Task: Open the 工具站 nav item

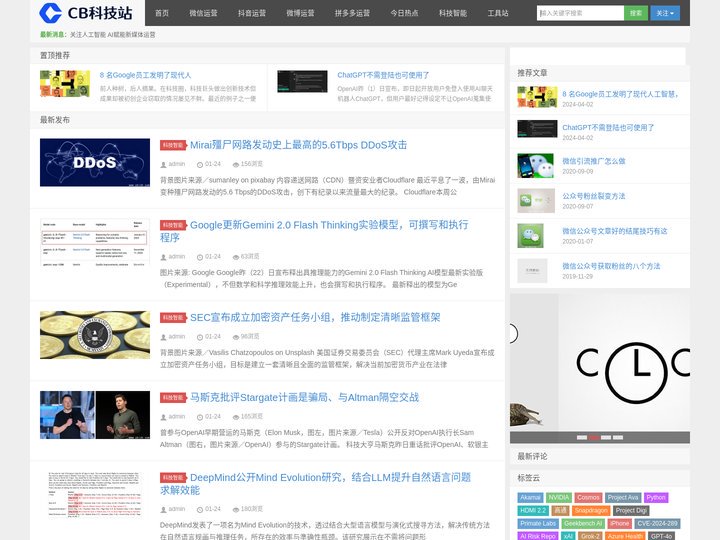Action: tap(498, 13)
